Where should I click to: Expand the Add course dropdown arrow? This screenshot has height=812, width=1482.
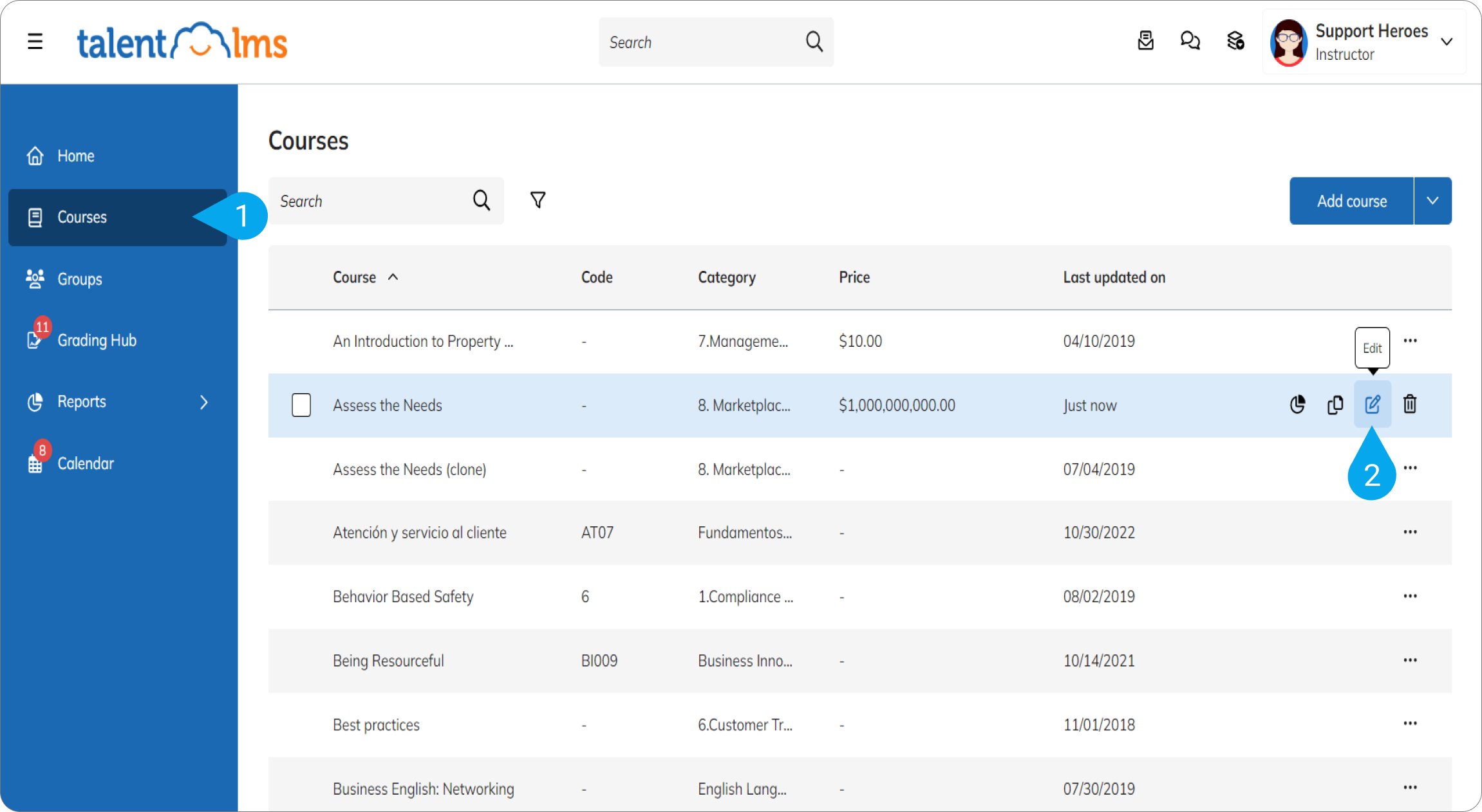[1432, 200]
